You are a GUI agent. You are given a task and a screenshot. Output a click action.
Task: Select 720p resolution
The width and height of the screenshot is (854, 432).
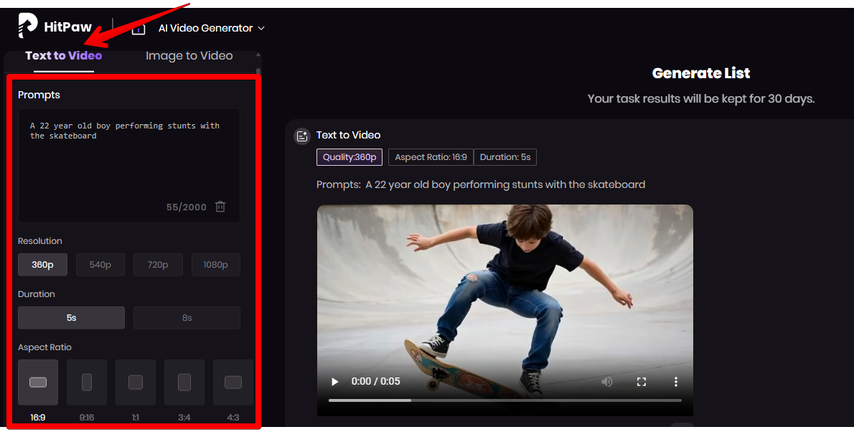pyautogui.click(x=158, y=265)
